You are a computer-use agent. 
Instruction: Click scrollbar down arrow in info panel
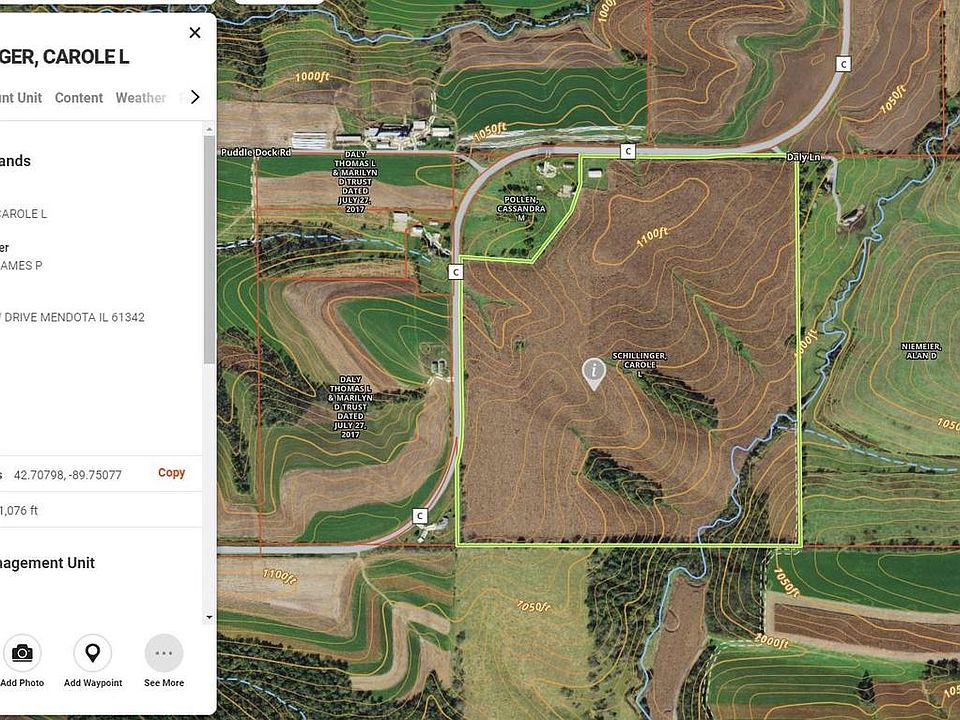209,617
